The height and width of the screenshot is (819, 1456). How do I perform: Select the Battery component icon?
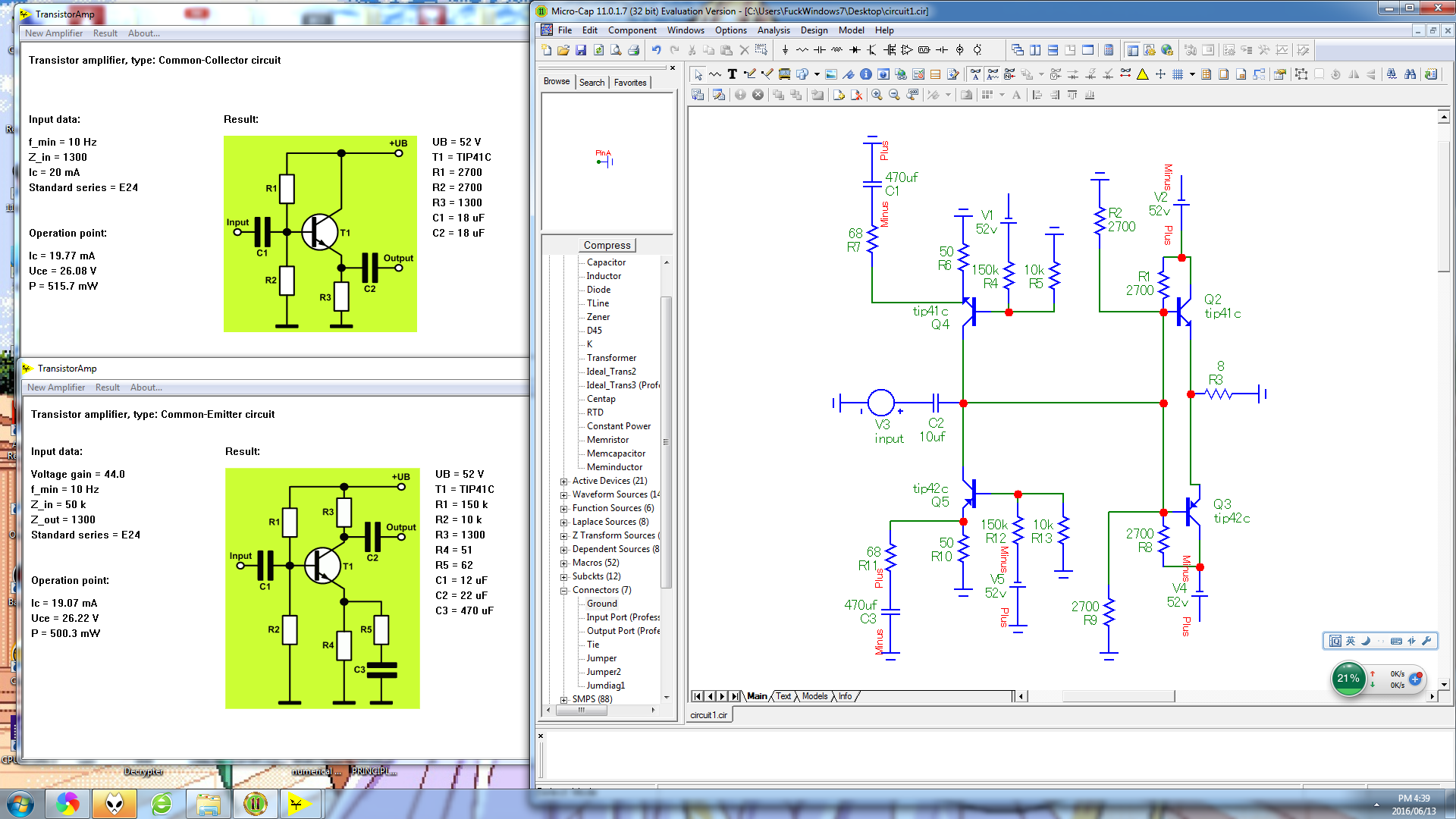point(942,50)
